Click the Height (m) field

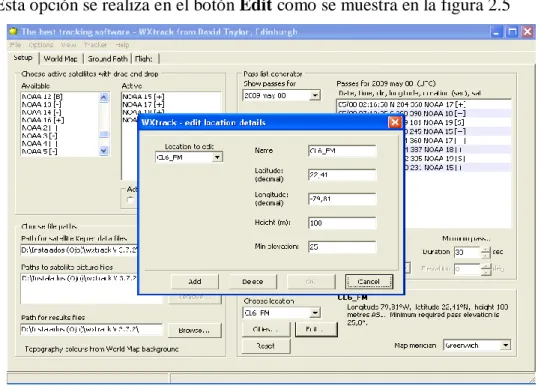pyautogui.click(x=342, y=223)
